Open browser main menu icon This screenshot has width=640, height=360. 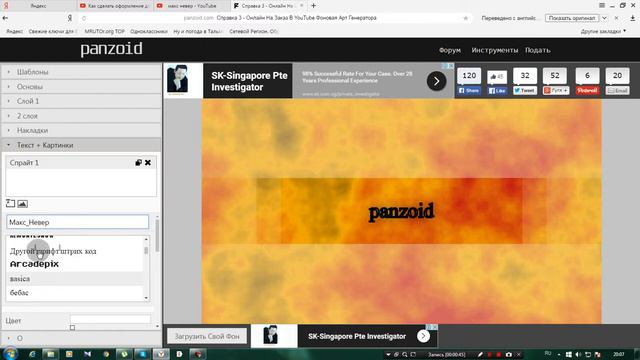(x=602, y=5)
